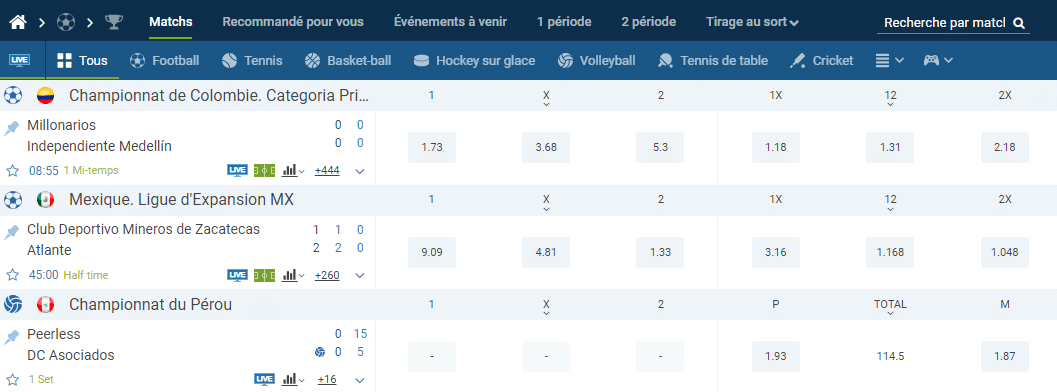Viewport: 1057px width, 392px height.
Task: Pin the Club Deportivo Mineros match
Action: point(11,232)
